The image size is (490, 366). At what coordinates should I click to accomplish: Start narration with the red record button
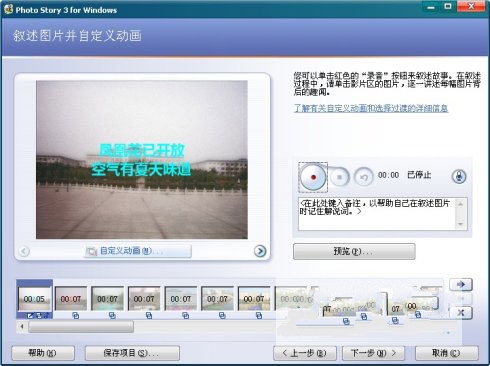313,177
